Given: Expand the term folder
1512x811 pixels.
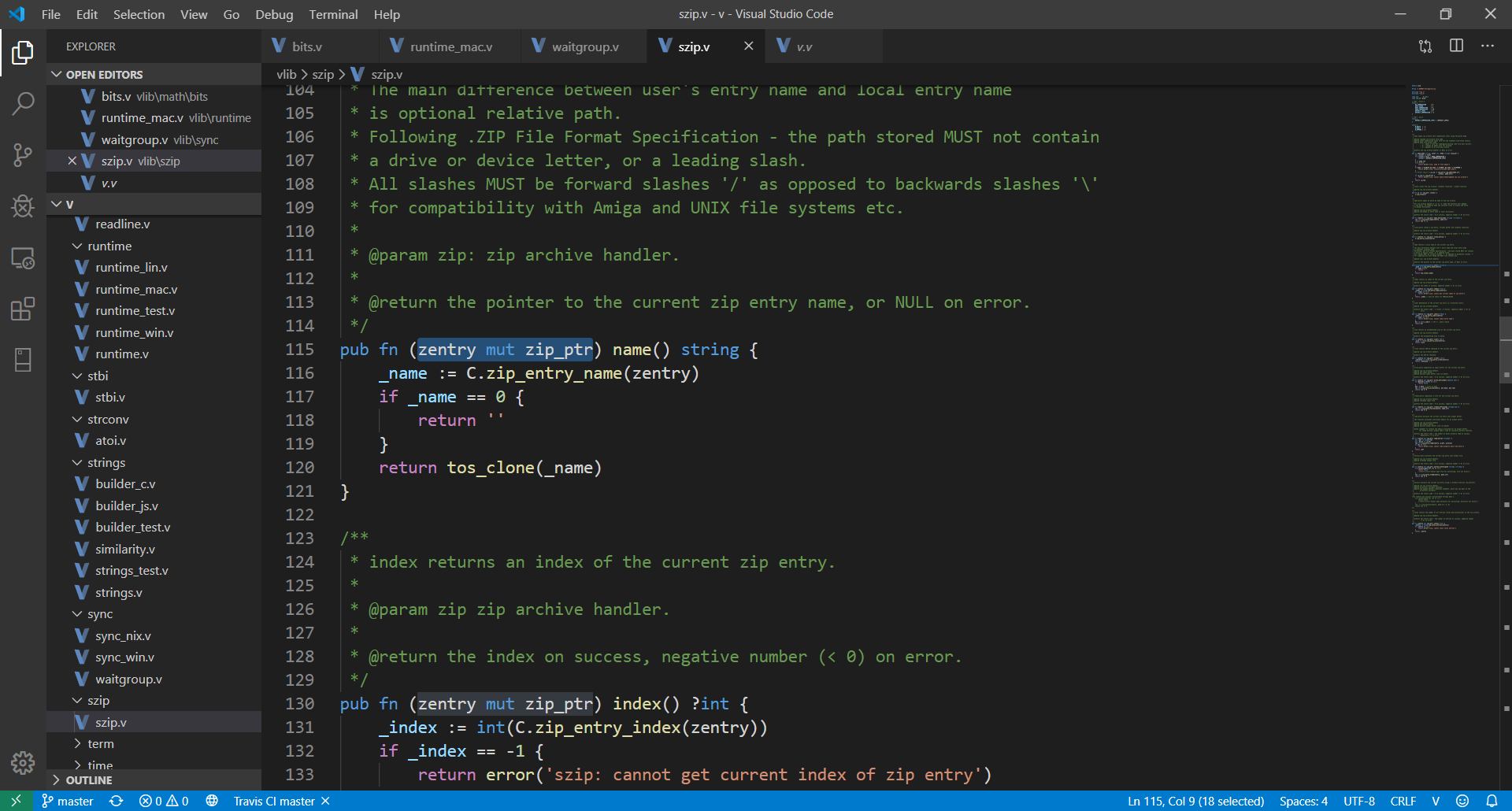Looking at the screenshot, I should click(154, 743).
